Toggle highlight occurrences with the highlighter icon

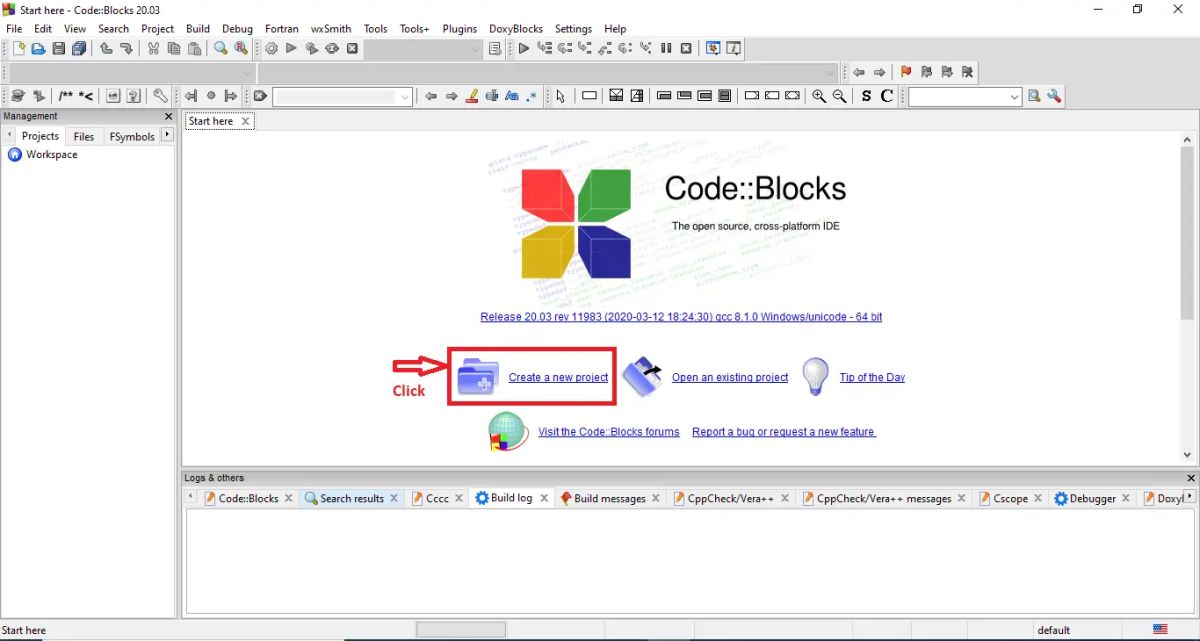click(471, 96)
